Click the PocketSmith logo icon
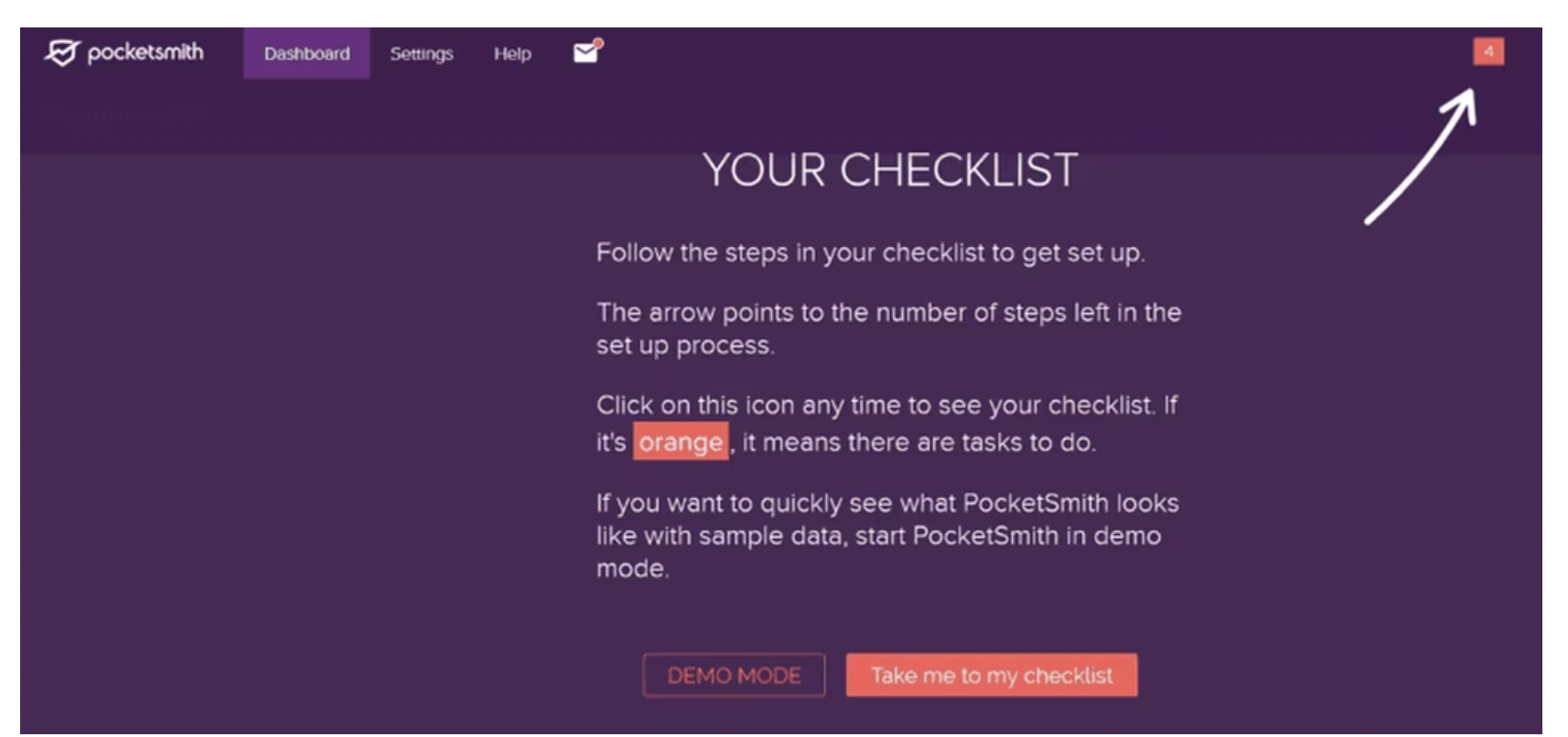1568x737 pixels. pyautogui.click(x=61, y=52)
